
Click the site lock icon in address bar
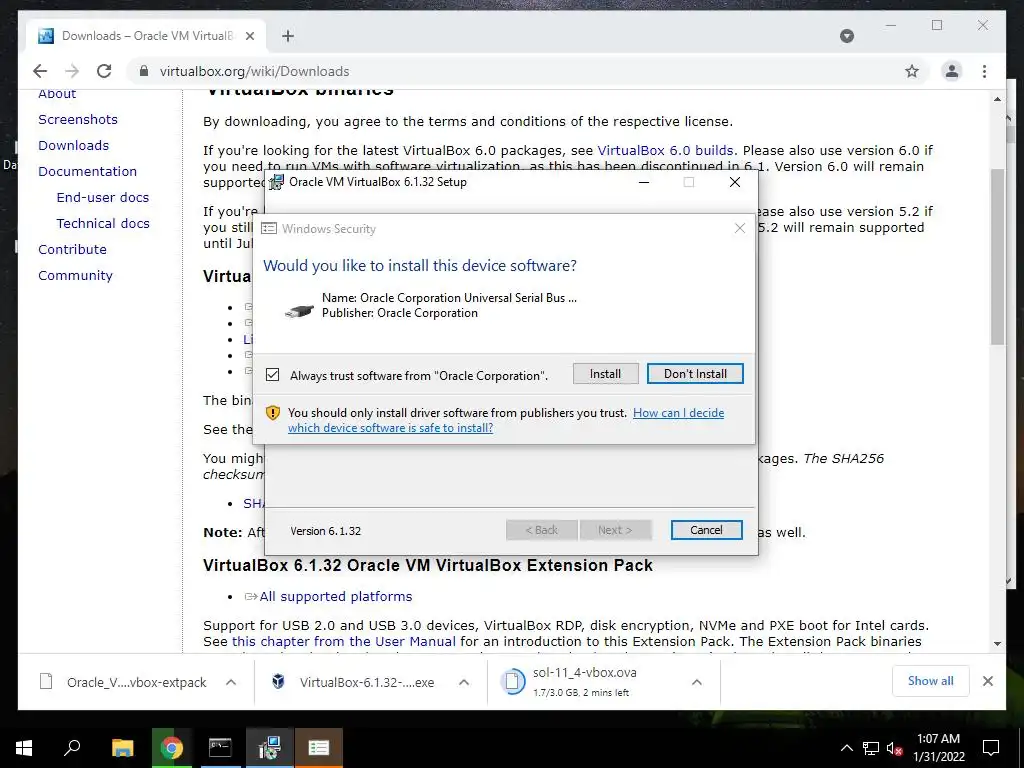point(144,71)
